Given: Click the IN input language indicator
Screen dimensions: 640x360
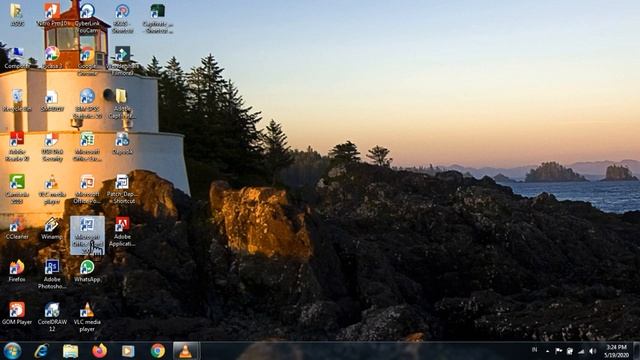Looking at the screenshot, I should point(534,350).
